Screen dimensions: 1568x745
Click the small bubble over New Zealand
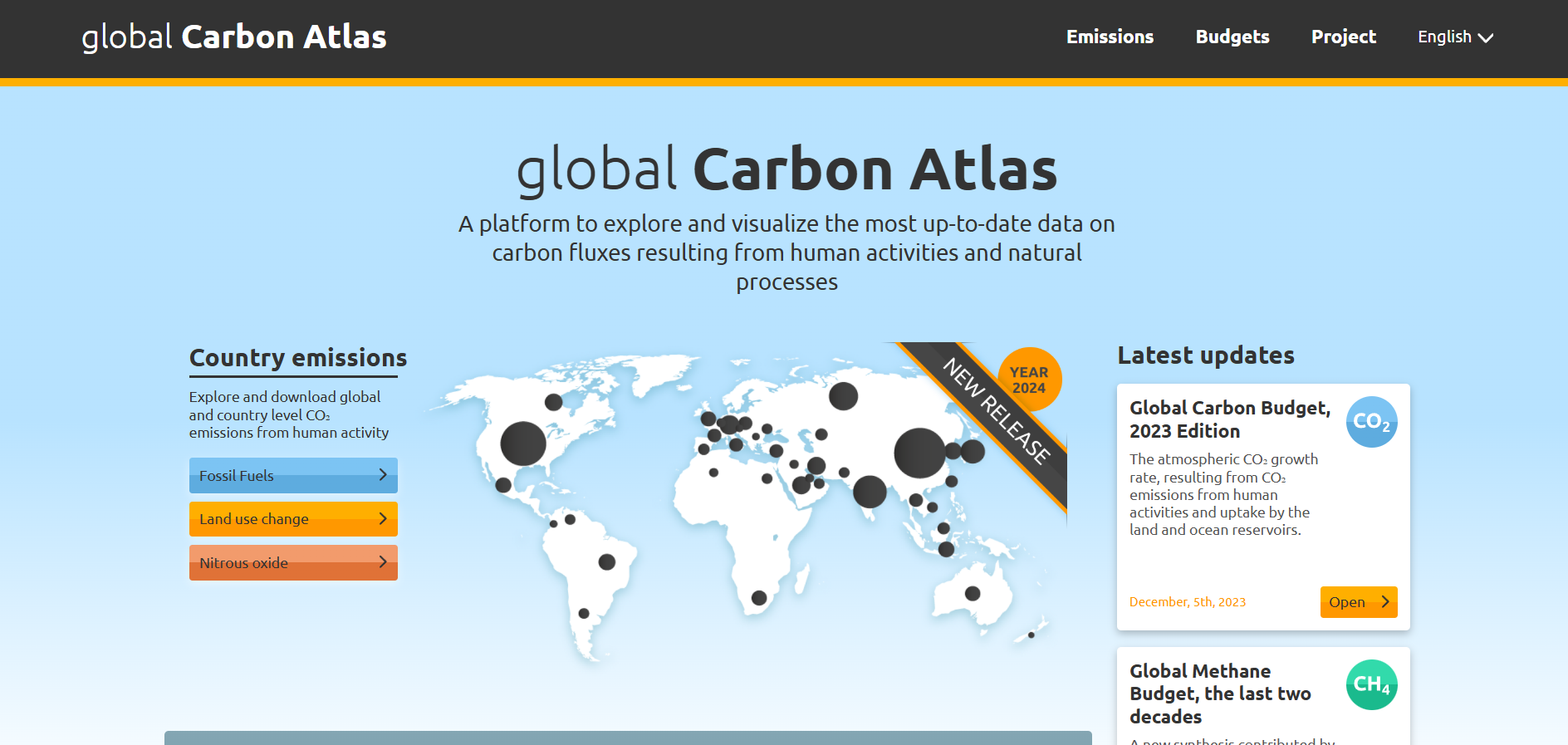1031,635
